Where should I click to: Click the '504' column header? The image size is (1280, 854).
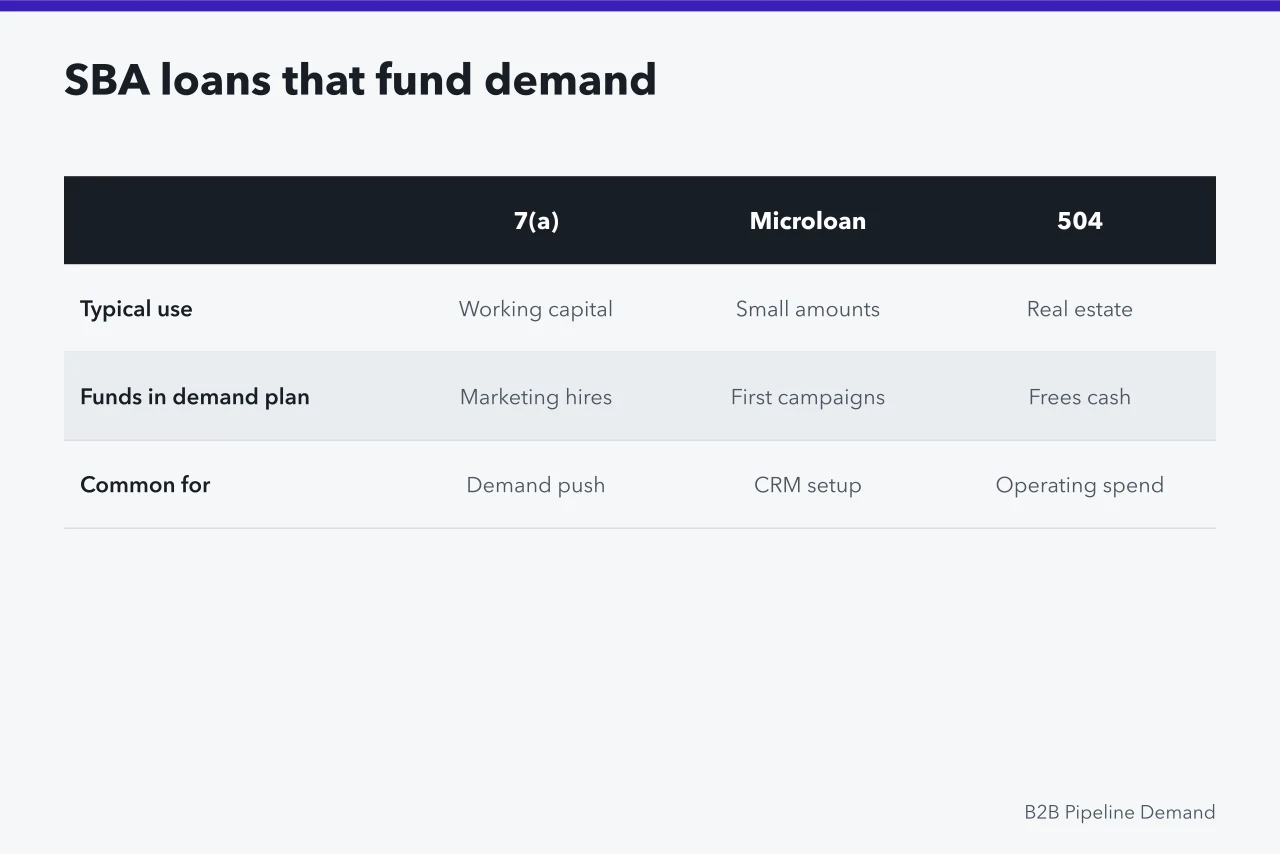(x=1080, y=221)
